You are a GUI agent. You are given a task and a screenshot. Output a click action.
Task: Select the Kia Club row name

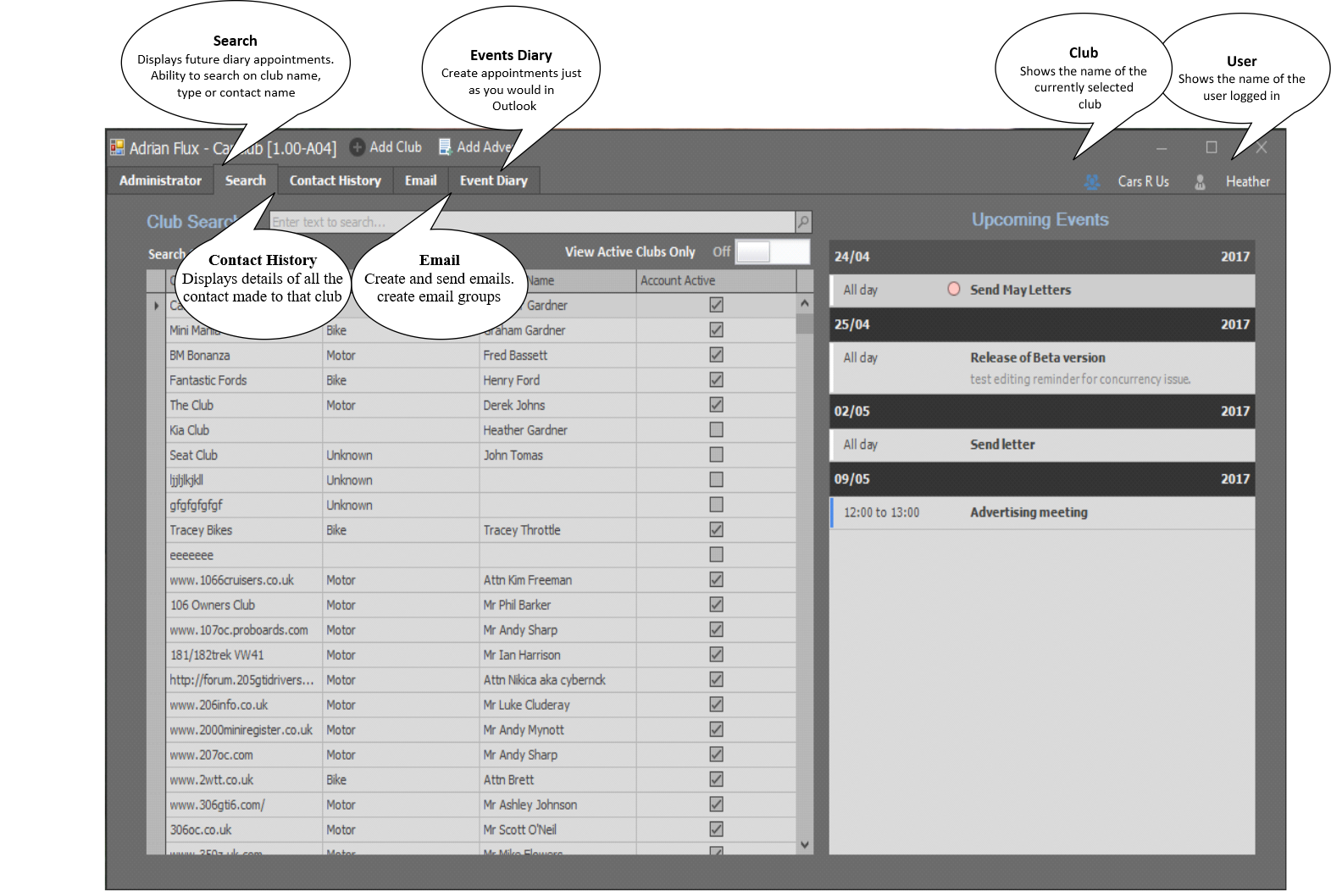(x=189, y=431)
